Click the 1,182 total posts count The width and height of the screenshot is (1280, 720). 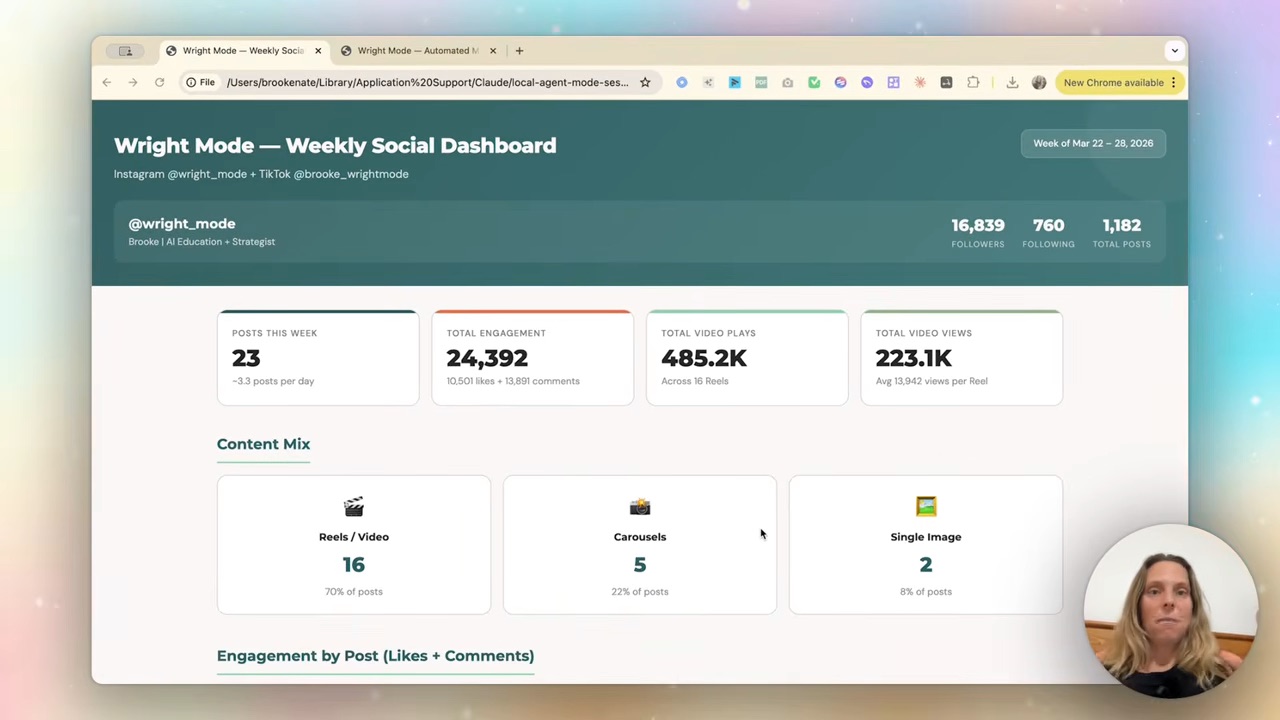(1122, 225)
